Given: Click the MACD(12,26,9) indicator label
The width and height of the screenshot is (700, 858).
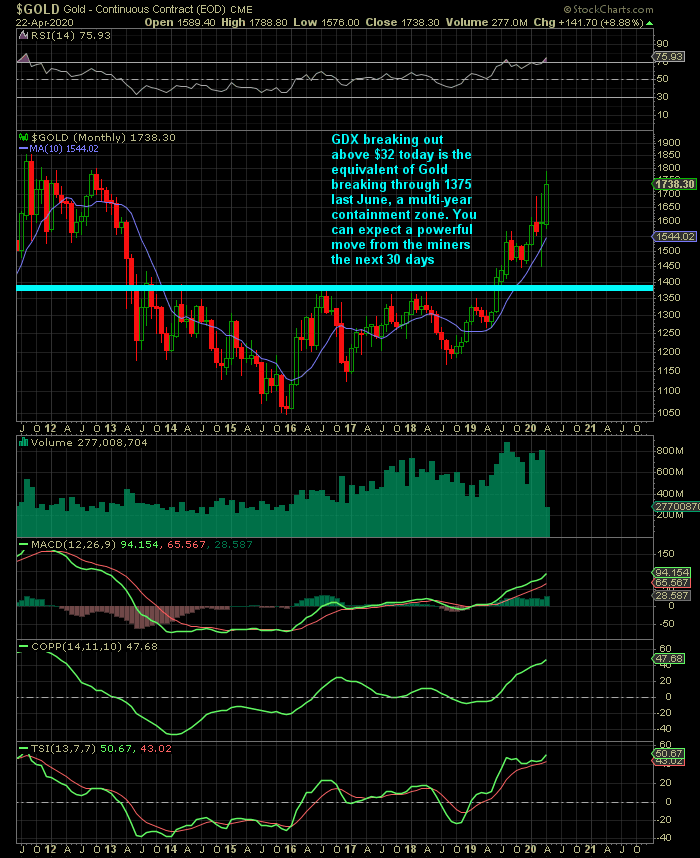Looking at the screenshot, I should [x=73, y=544].
